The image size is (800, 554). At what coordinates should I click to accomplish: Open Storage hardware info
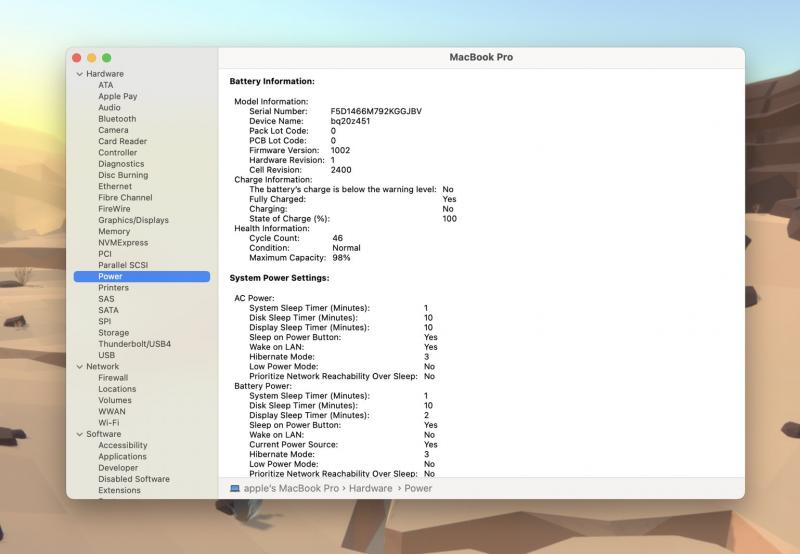[113, 333]
